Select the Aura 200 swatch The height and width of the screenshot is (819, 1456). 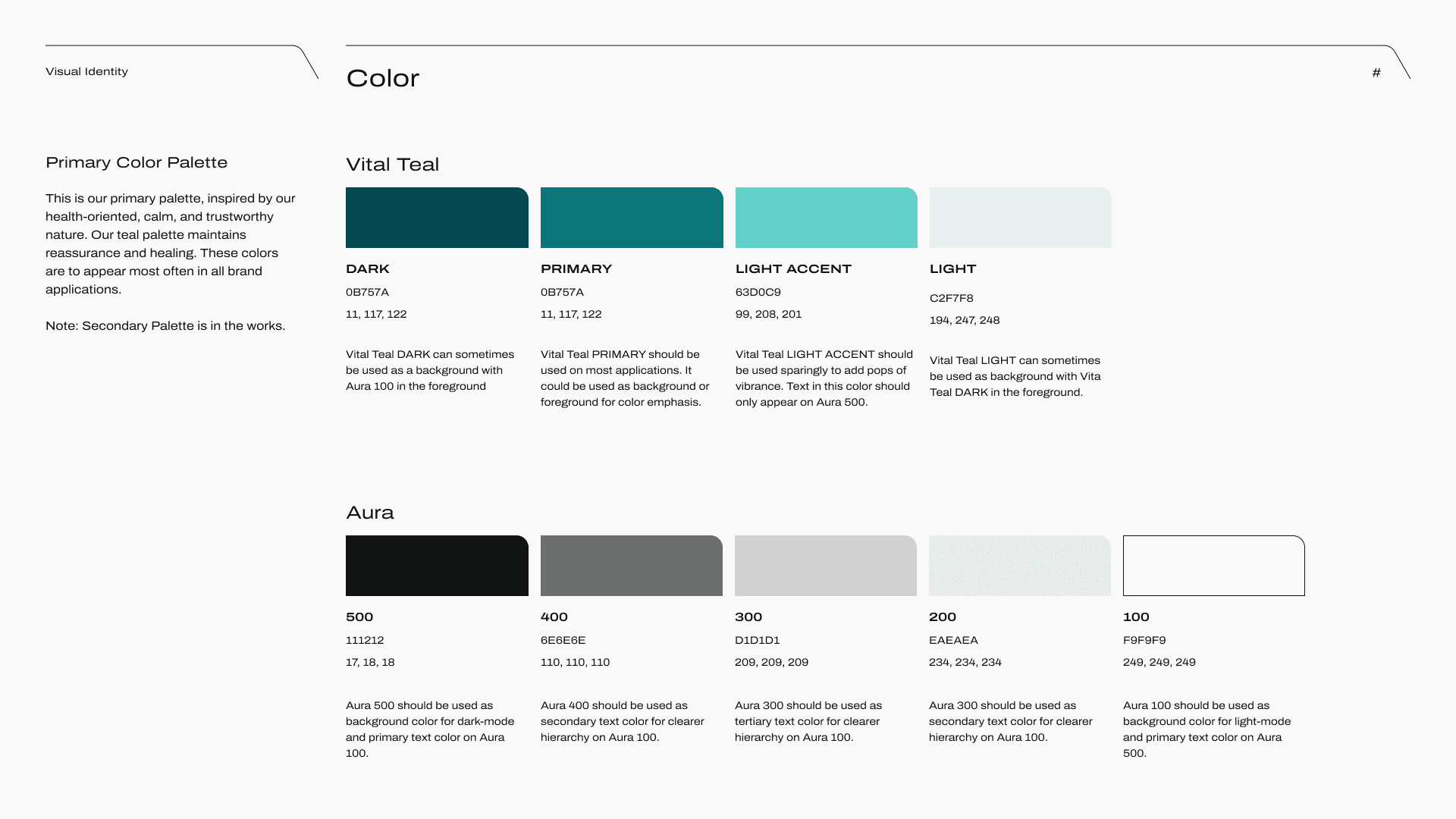point(1019,566)
